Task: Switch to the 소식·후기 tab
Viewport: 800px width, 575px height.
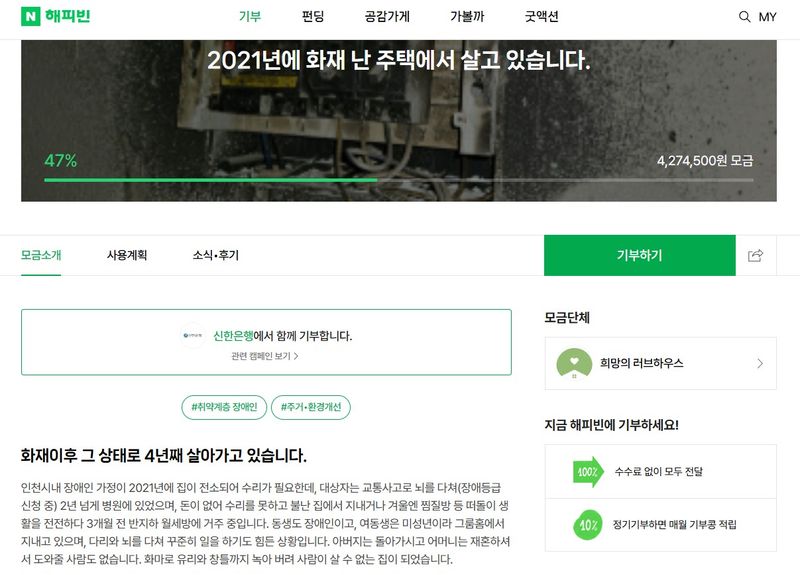Action: tap(215, 255)
